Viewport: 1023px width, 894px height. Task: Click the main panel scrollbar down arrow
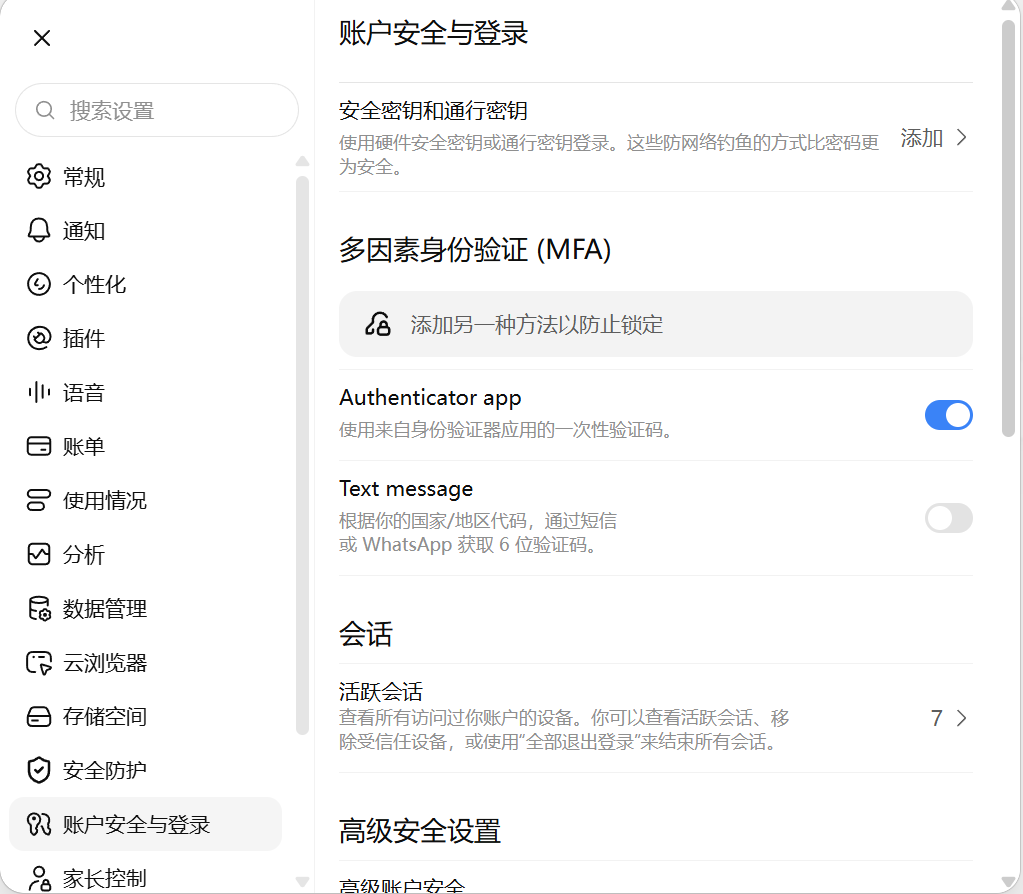click(1009, 884)
